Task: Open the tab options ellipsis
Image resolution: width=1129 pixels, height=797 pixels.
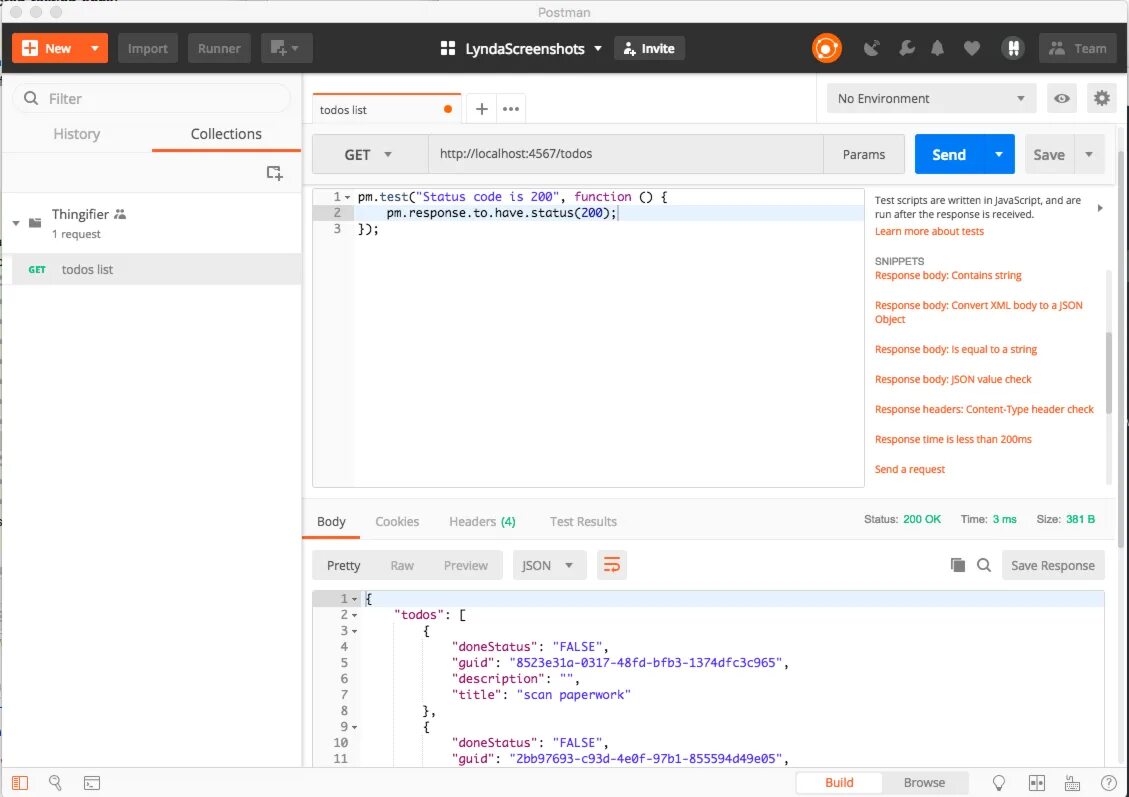Action: coord(510,109)
